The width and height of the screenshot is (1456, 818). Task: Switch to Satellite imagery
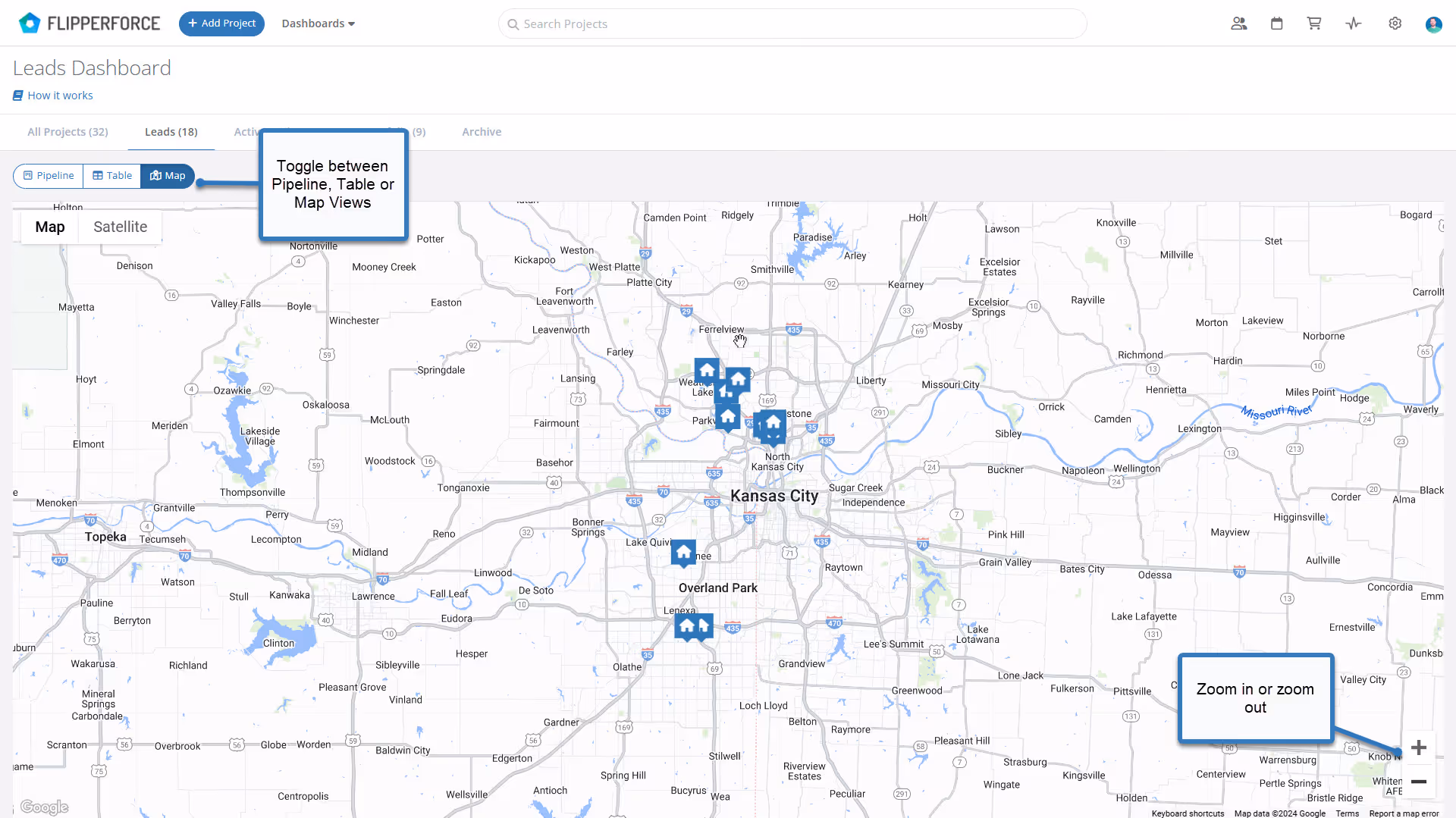click(x=120, y=227)
